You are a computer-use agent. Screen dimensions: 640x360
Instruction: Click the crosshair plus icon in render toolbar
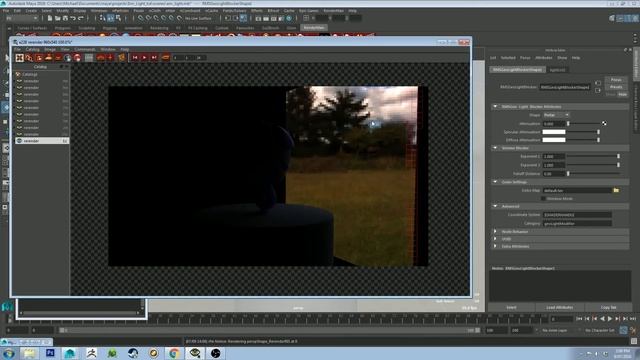110,58
